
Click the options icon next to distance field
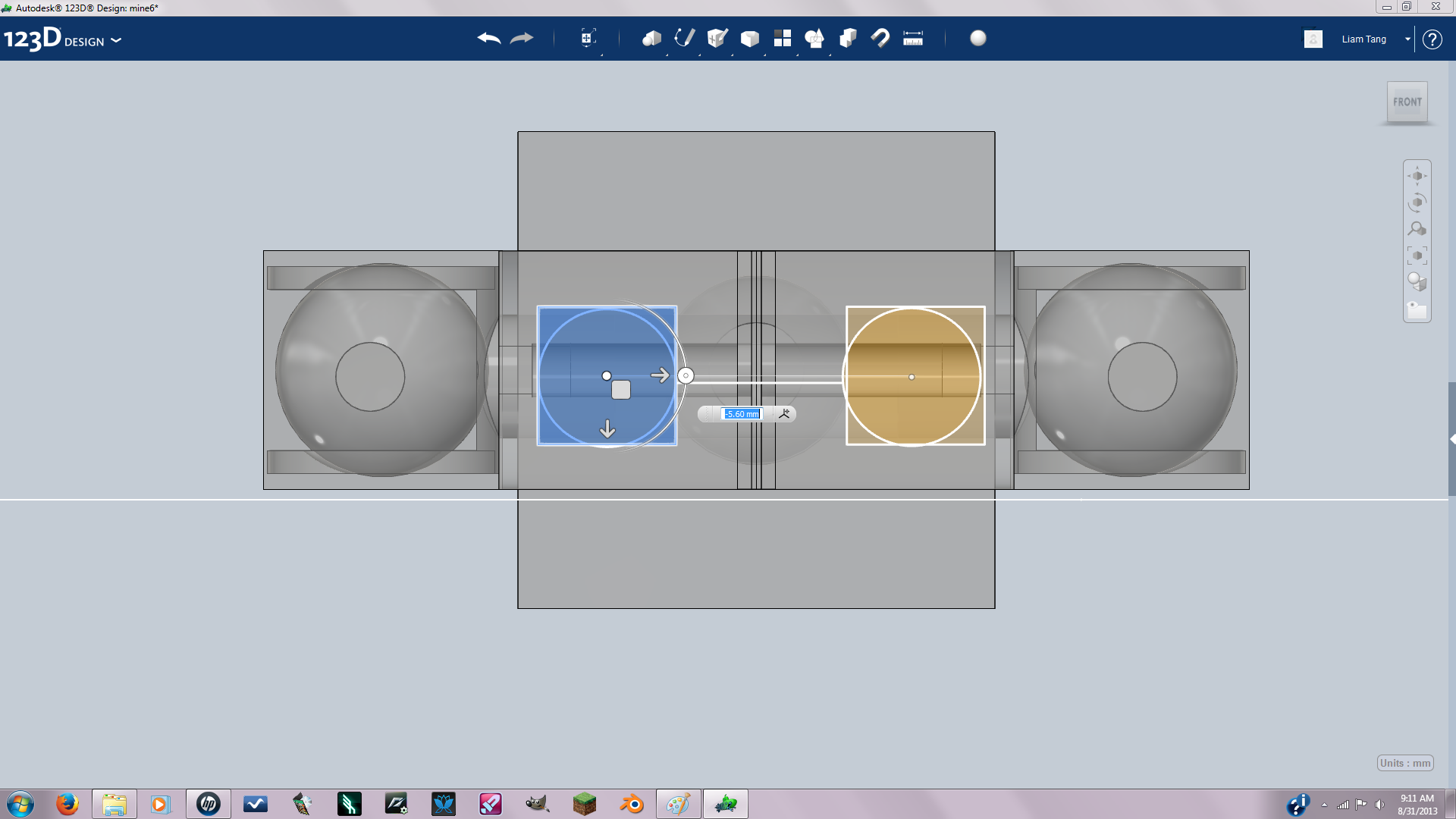[784, 413]
